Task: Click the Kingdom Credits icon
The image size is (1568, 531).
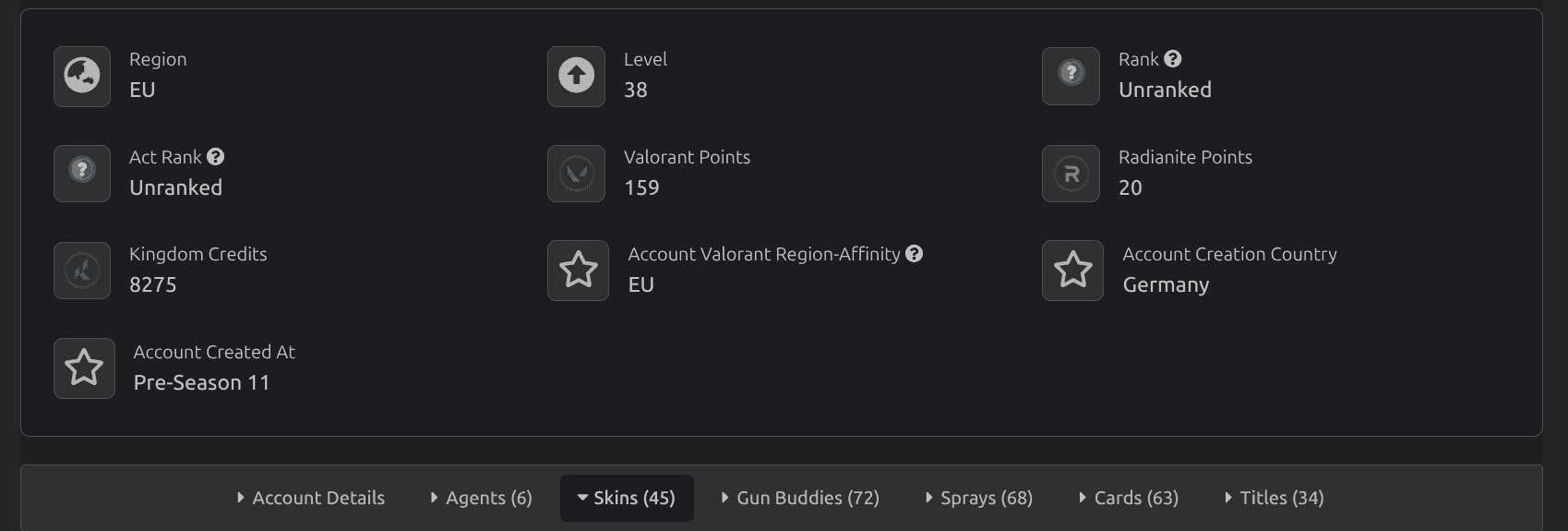Action: tap(82, 271)
